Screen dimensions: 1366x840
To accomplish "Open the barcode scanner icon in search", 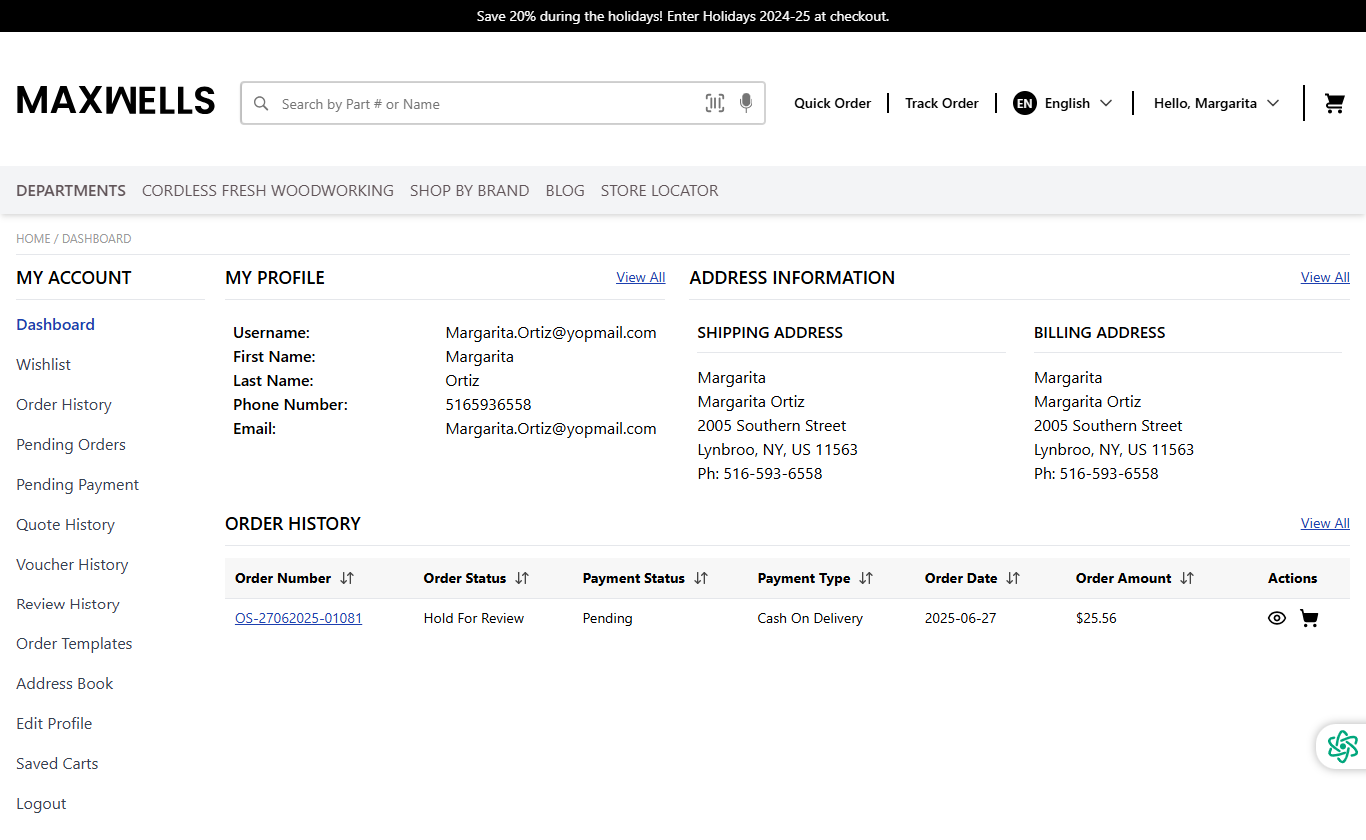I will [715, 103].
